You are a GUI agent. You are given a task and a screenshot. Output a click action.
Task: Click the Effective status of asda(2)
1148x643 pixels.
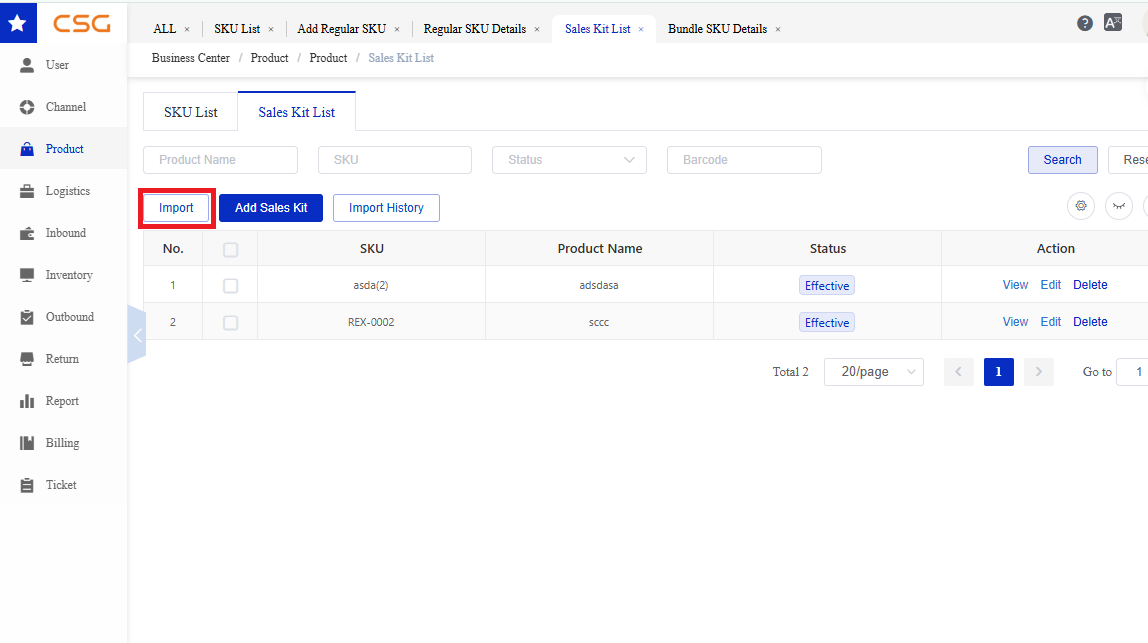[x=827, y=286]
